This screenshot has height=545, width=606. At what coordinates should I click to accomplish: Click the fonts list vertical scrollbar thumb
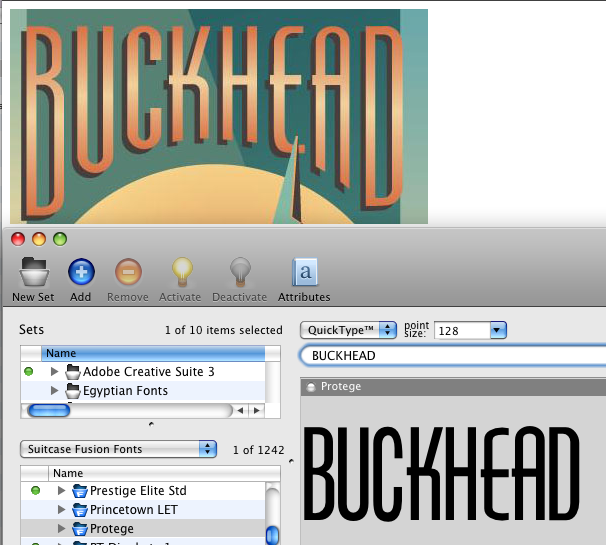272,535
